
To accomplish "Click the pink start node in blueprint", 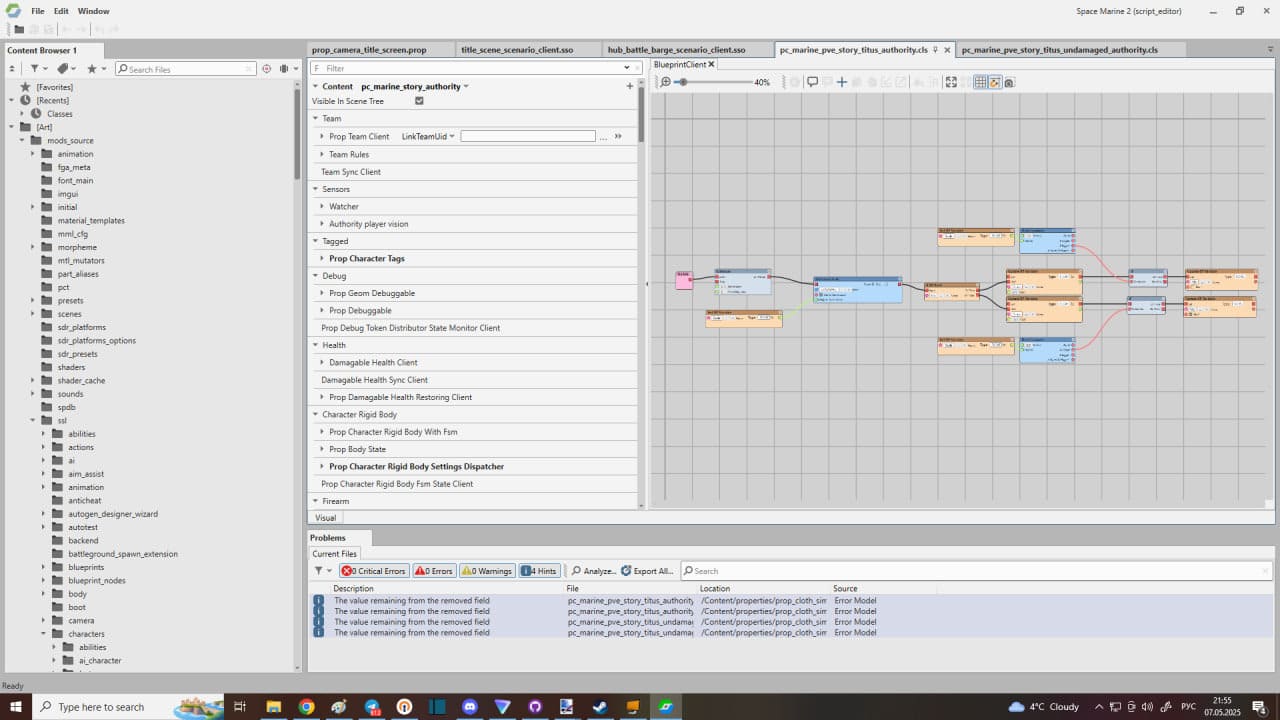I will [684, 280].
